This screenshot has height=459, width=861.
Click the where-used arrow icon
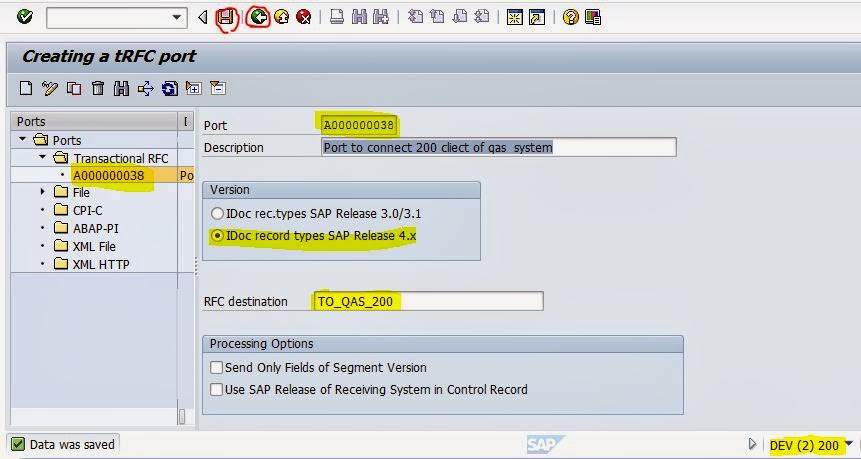click(146, 88)
